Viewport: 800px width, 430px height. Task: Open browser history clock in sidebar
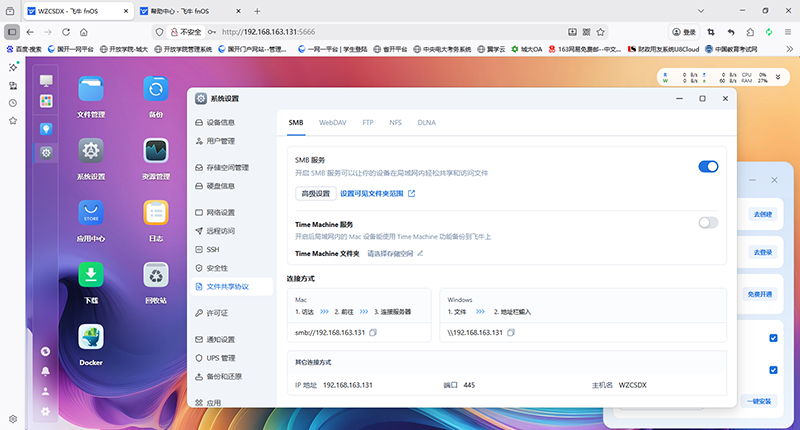13,103
